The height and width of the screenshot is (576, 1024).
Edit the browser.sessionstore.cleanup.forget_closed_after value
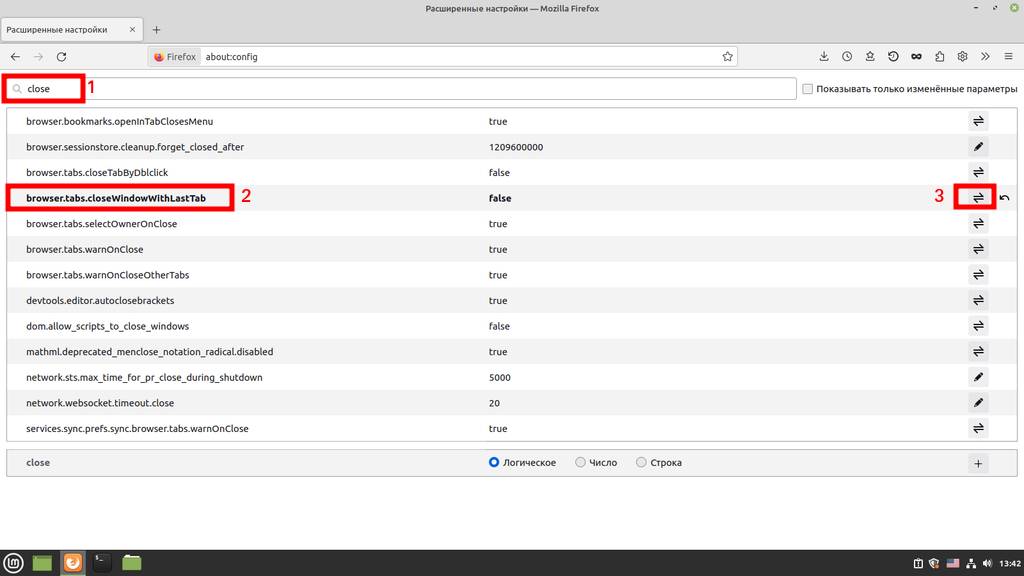click(x=978, y=147)
